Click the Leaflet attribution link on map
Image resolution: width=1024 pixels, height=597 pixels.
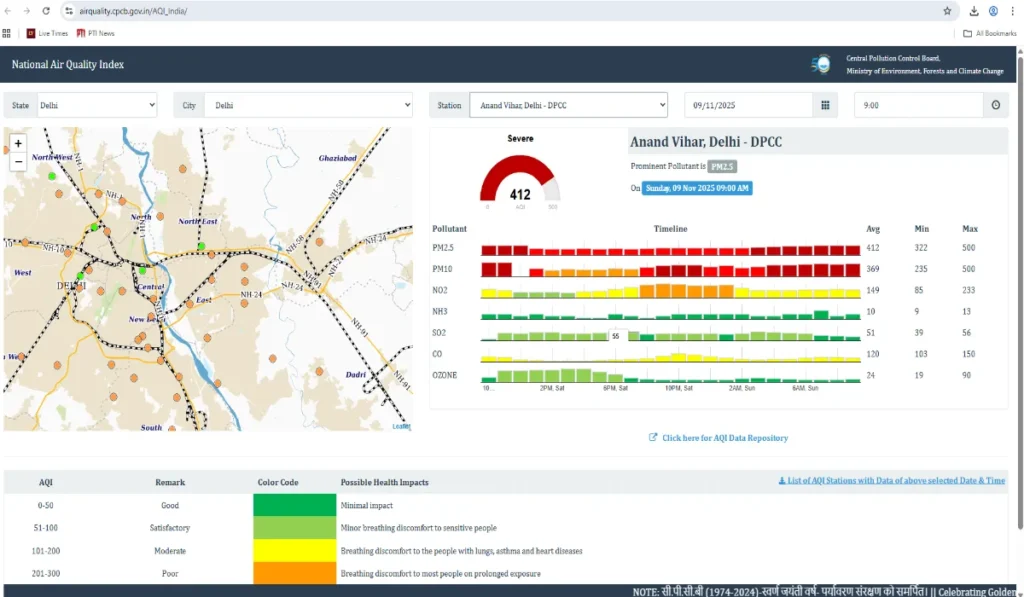pyautogui.click(x=400, y=426)
